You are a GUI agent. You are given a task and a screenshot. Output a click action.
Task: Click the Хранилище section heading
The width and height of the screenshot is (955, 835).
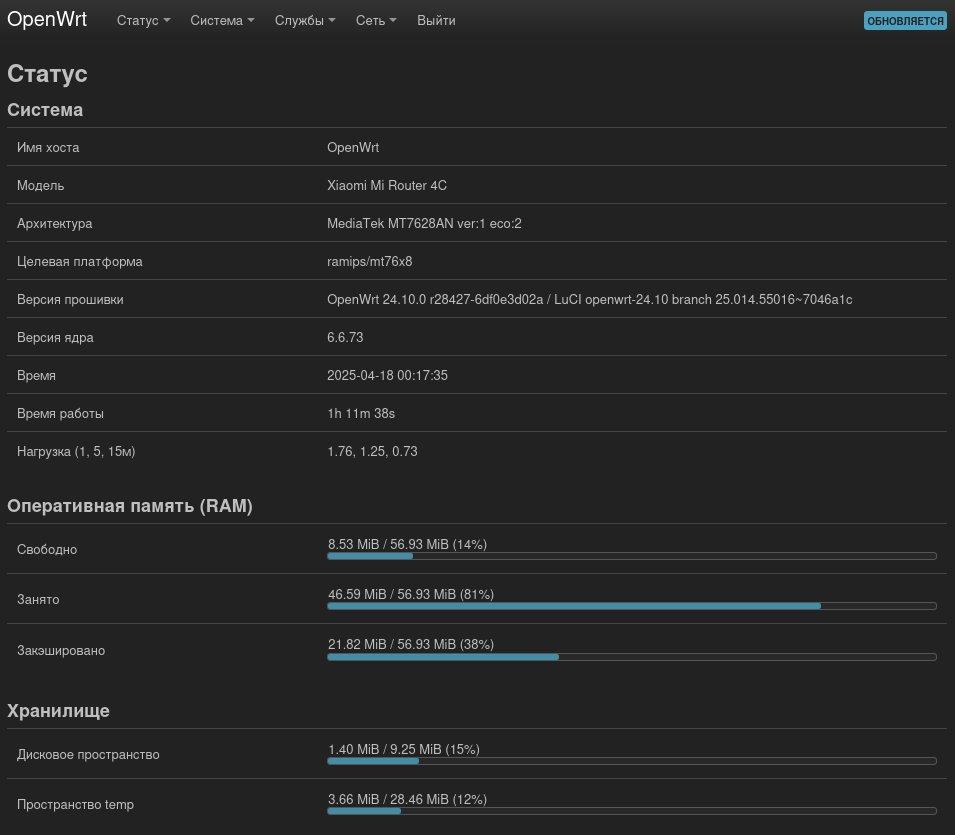[x=58, y=711]
